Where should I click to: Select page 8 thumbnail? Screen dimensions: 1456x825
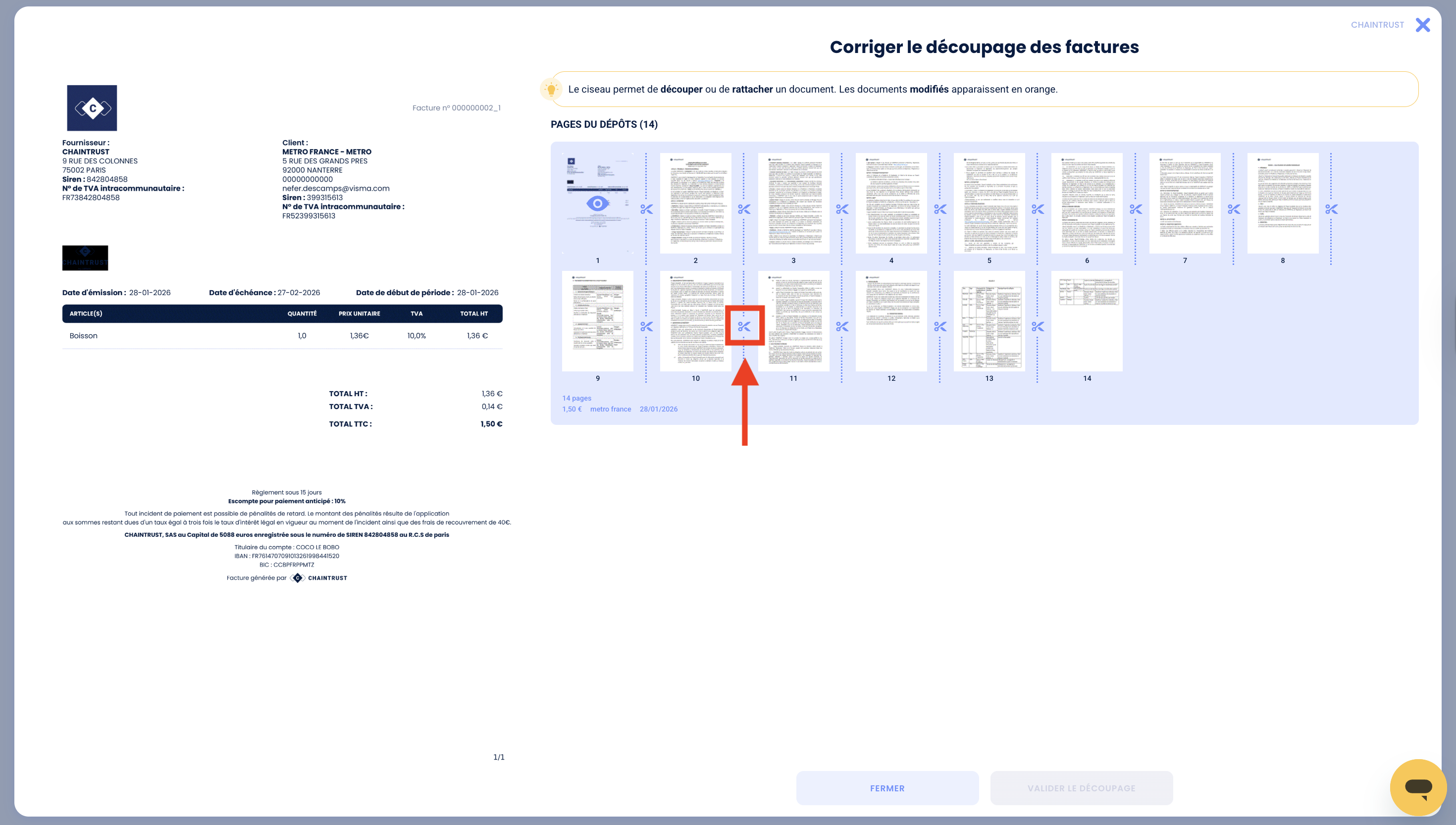[1283, 203]
